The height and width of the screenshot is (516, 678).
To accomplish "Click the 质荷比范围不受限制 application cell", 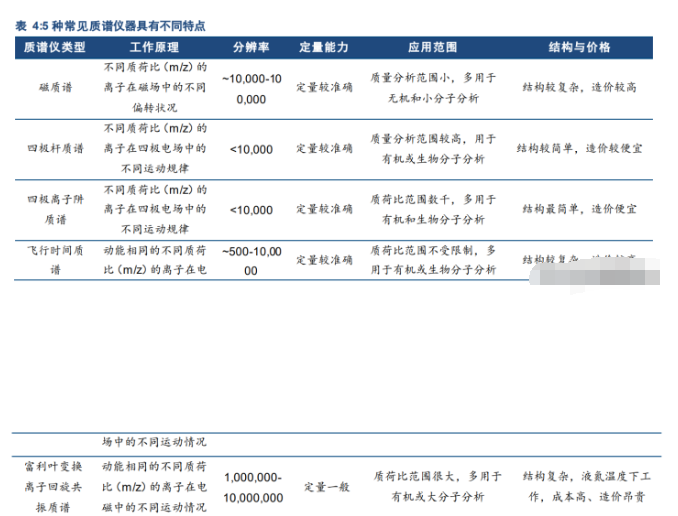I will (433, 260).
